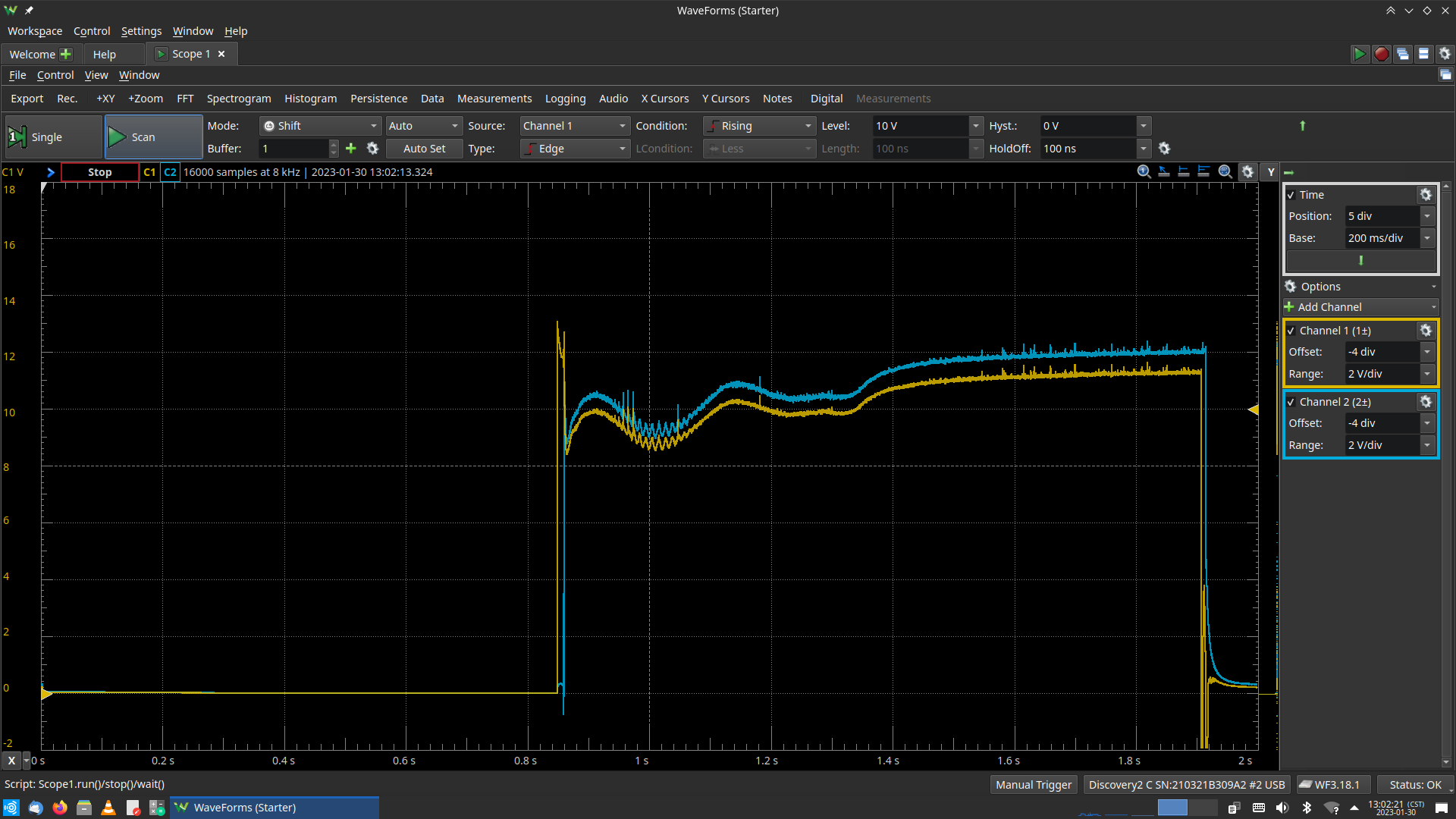This screenshot has height=819, width=1456.
Task: Enable the Time axis checkbox
Action: point(1292,194)
